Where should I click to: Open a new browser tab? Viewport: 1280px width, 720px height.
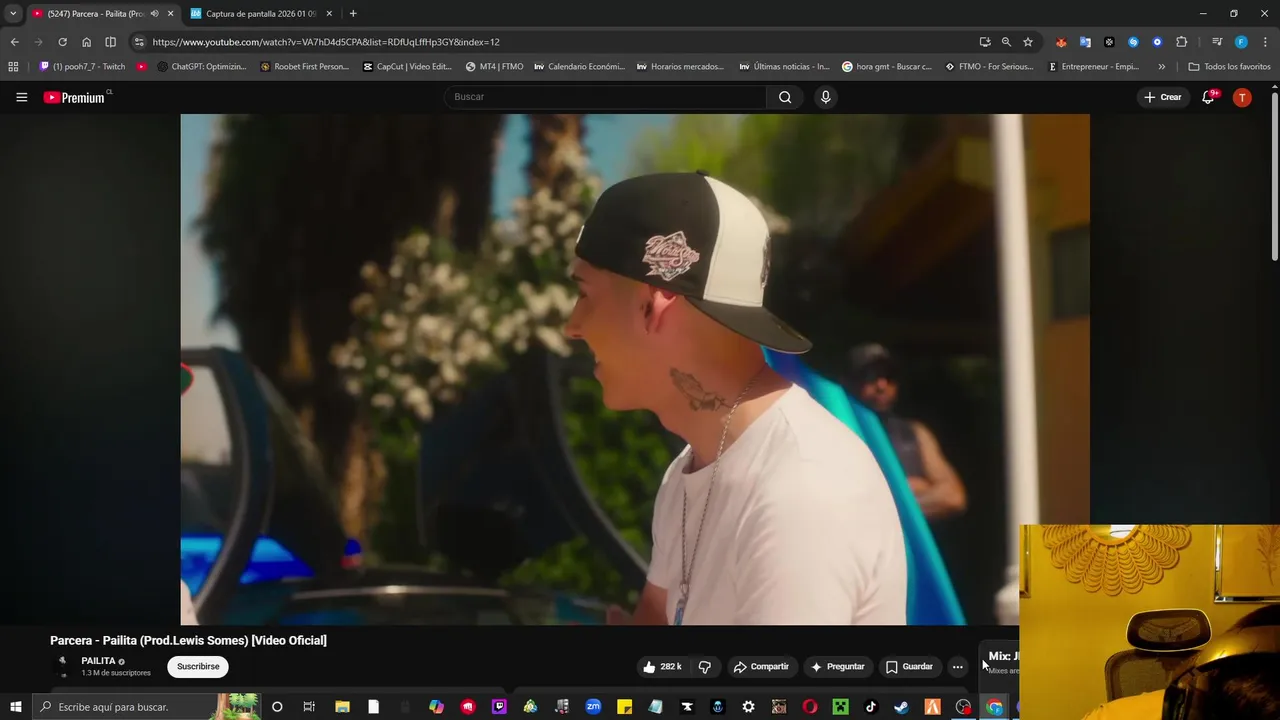pyautogui.click(x=353, y=13)
